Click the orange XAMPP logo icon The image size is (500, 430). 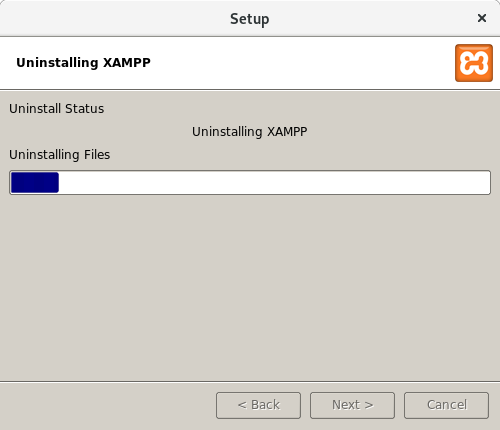pos(474,63)
